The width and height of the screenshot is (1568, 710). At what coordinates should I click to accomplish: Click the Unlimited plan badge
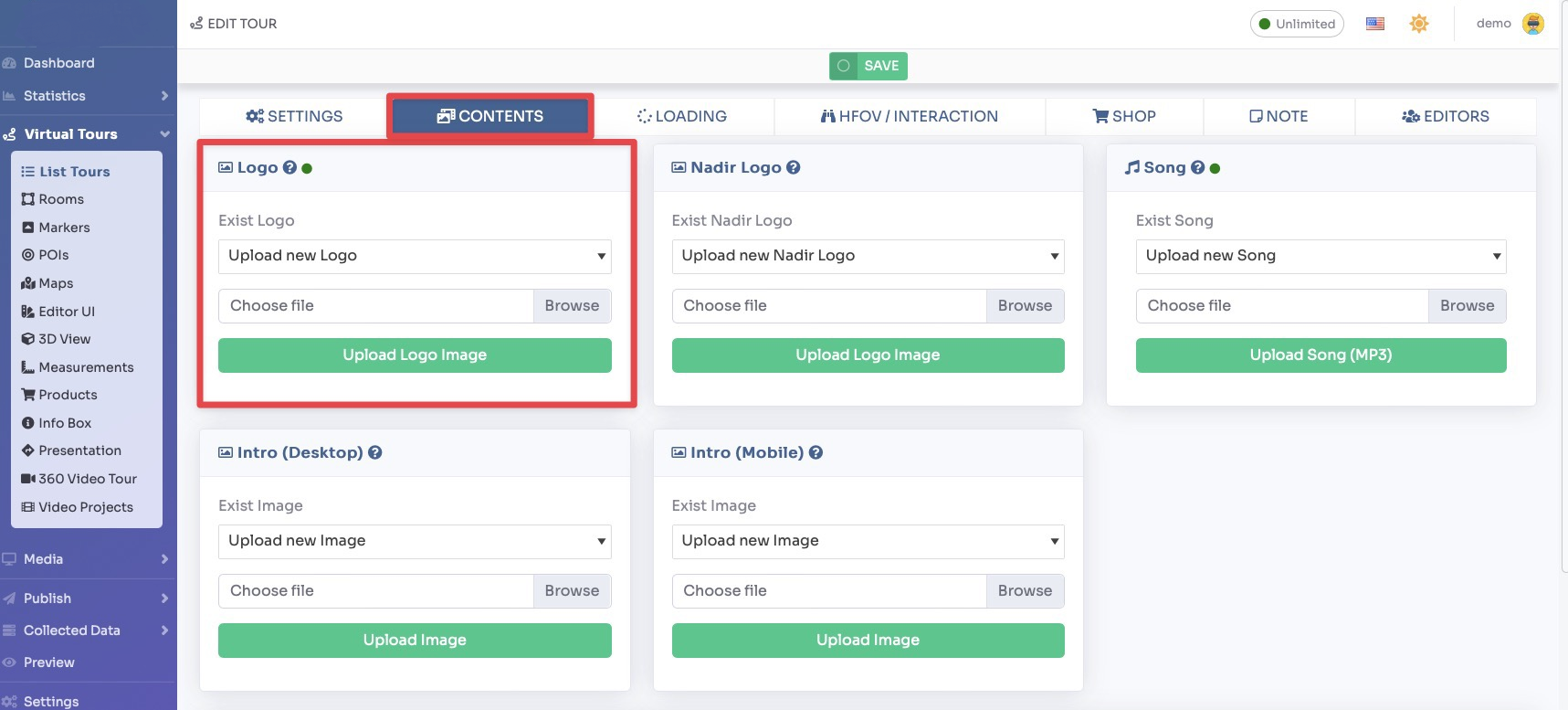pos(1297,24)
